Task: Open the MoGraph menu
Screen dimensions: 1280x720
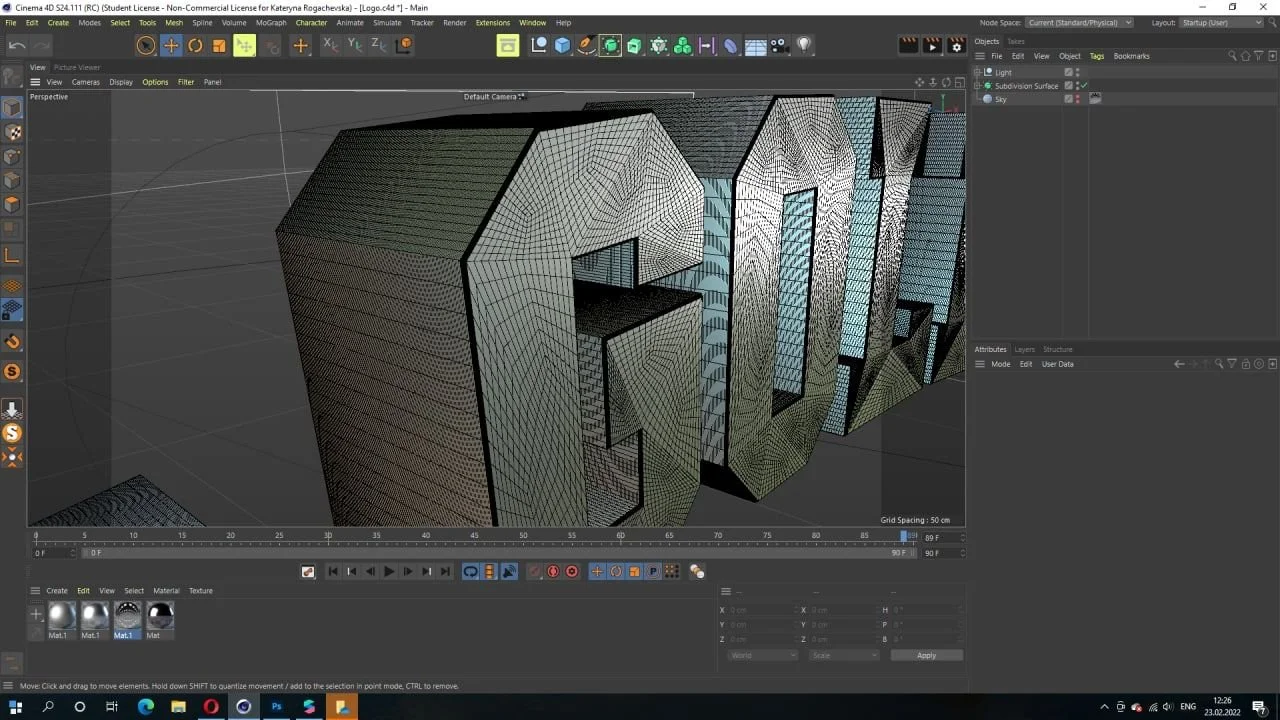Action: tap(270, 22)
